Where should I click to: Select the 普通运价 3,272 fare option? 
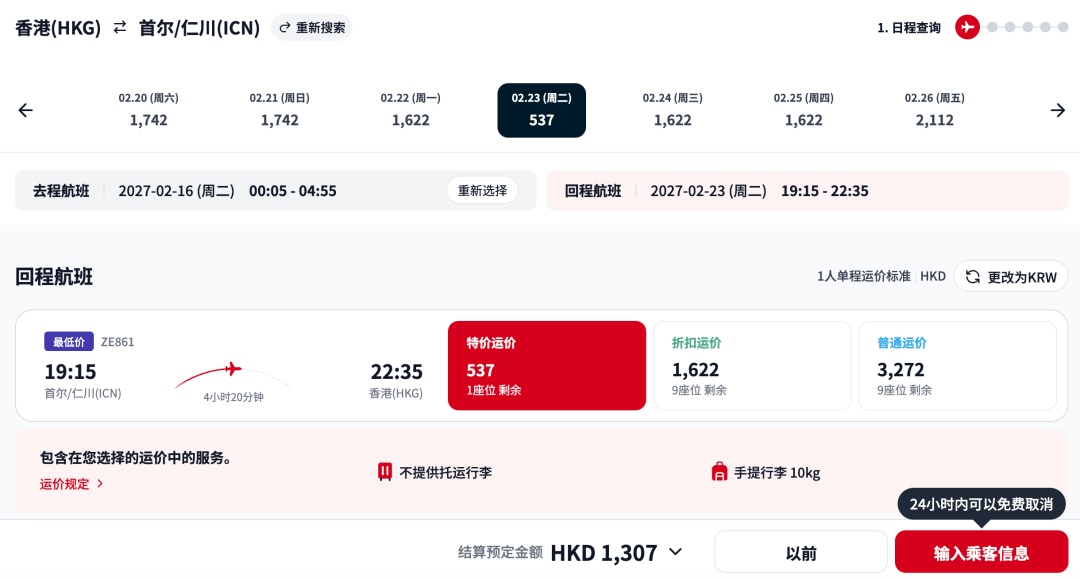point(957,366)
